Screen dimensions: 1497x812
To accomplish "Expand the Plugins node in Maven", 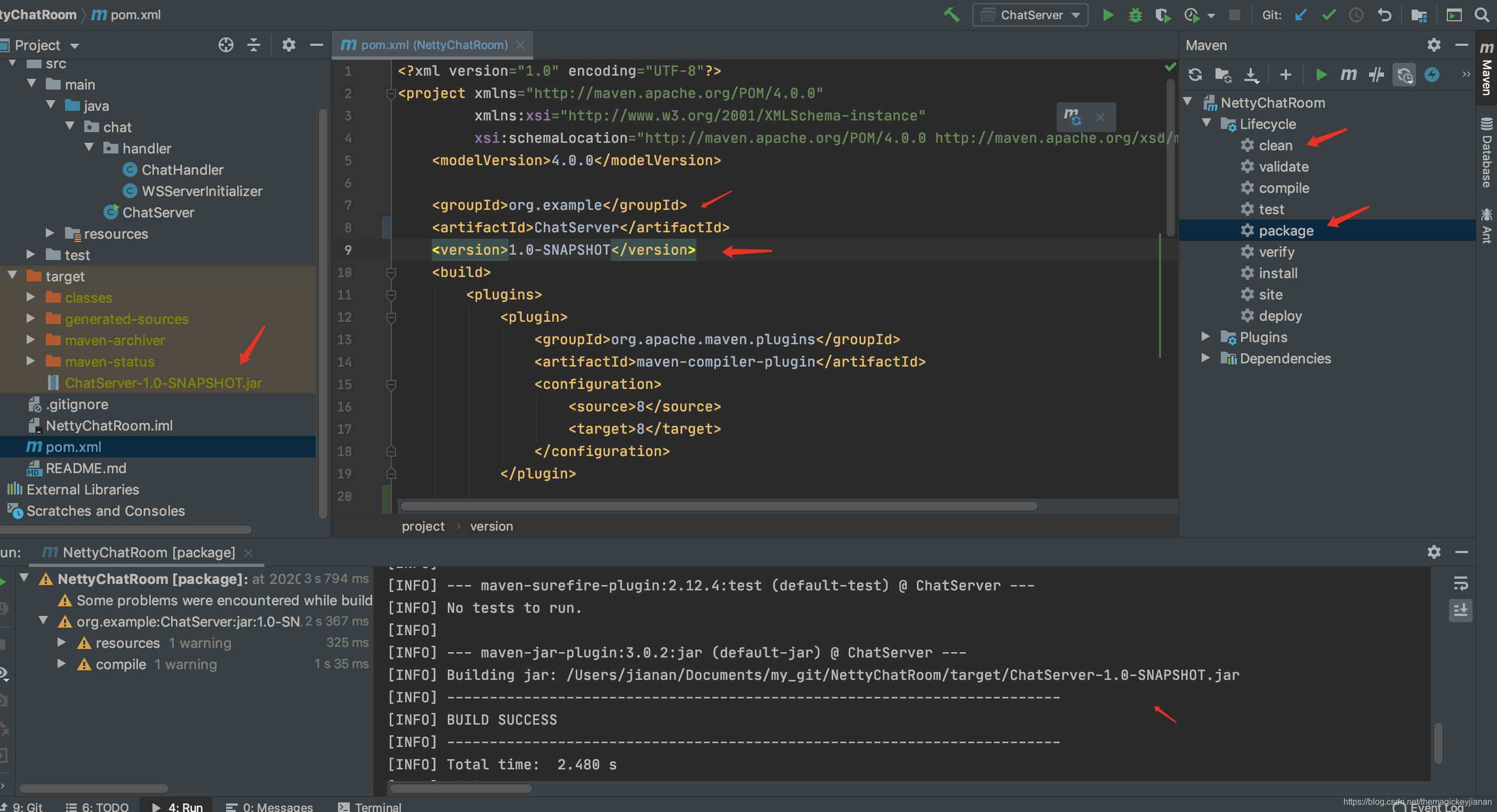I will 1206,337.
